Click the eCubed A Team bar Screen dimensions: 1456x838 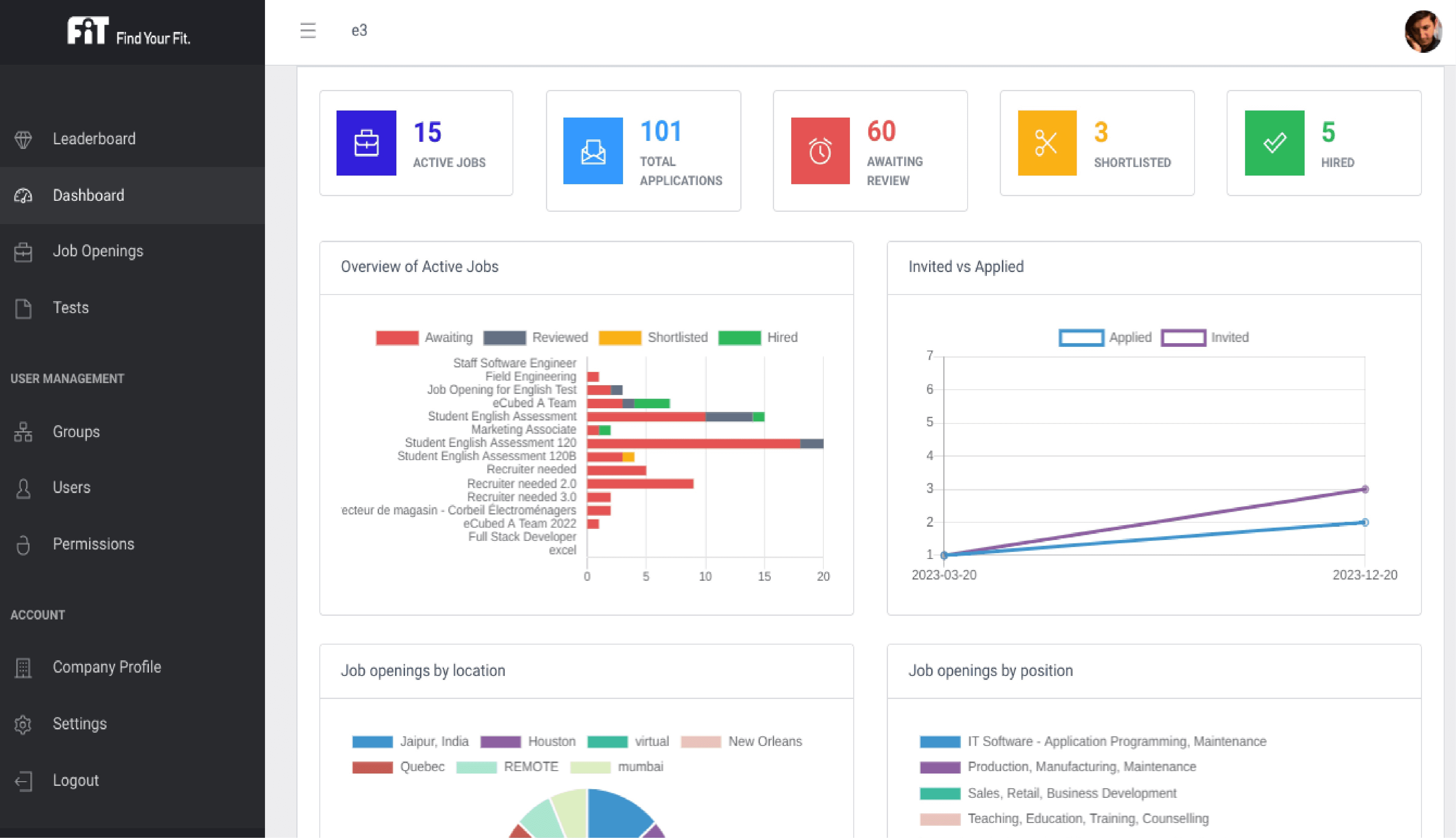628,403
